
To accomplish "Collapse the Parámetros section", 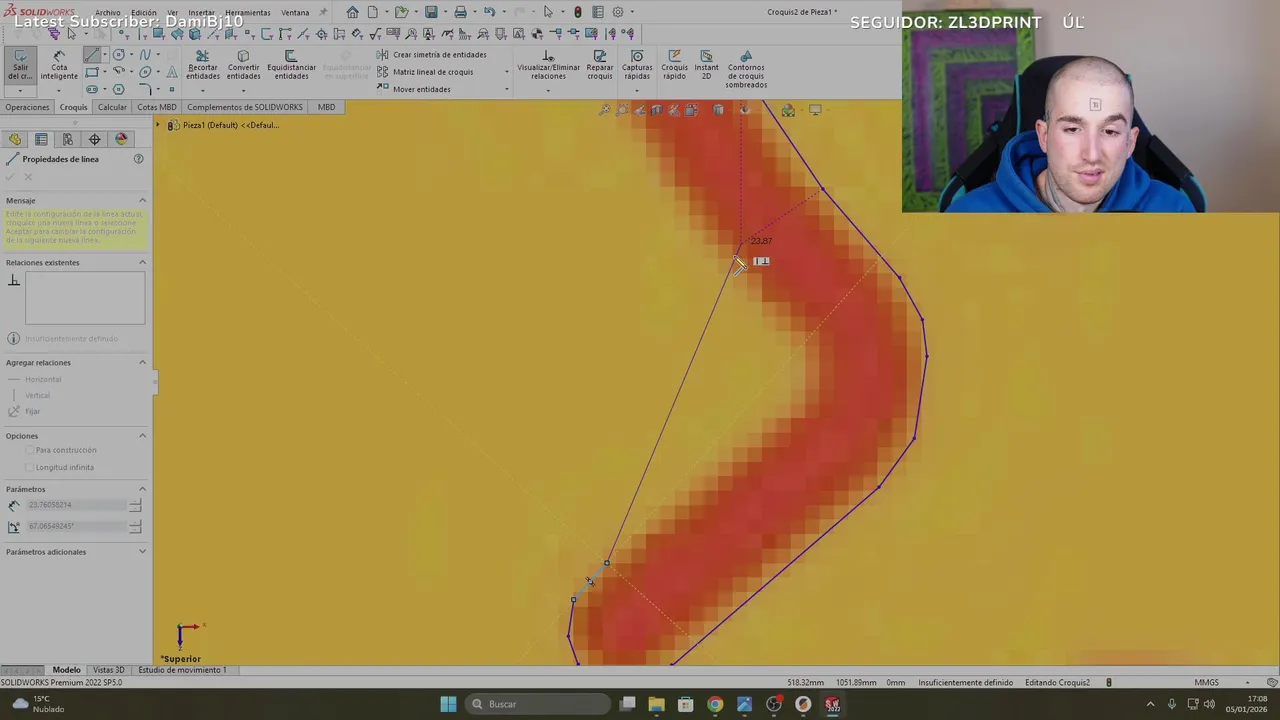I will [142, 489].
